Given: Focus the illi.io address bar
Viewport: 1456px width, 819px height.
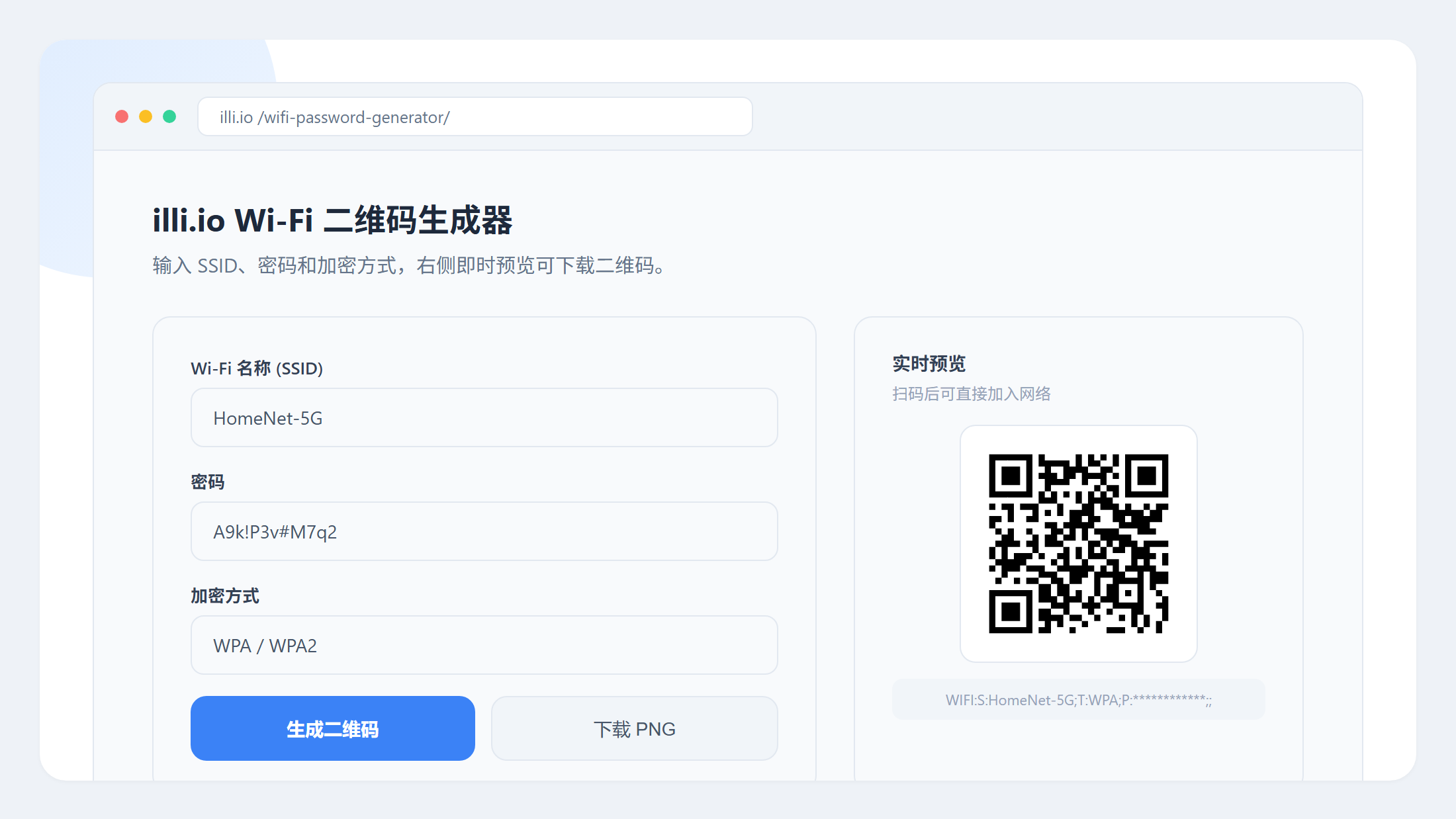Looking at the screenshot, I should (x=475, y=116).
